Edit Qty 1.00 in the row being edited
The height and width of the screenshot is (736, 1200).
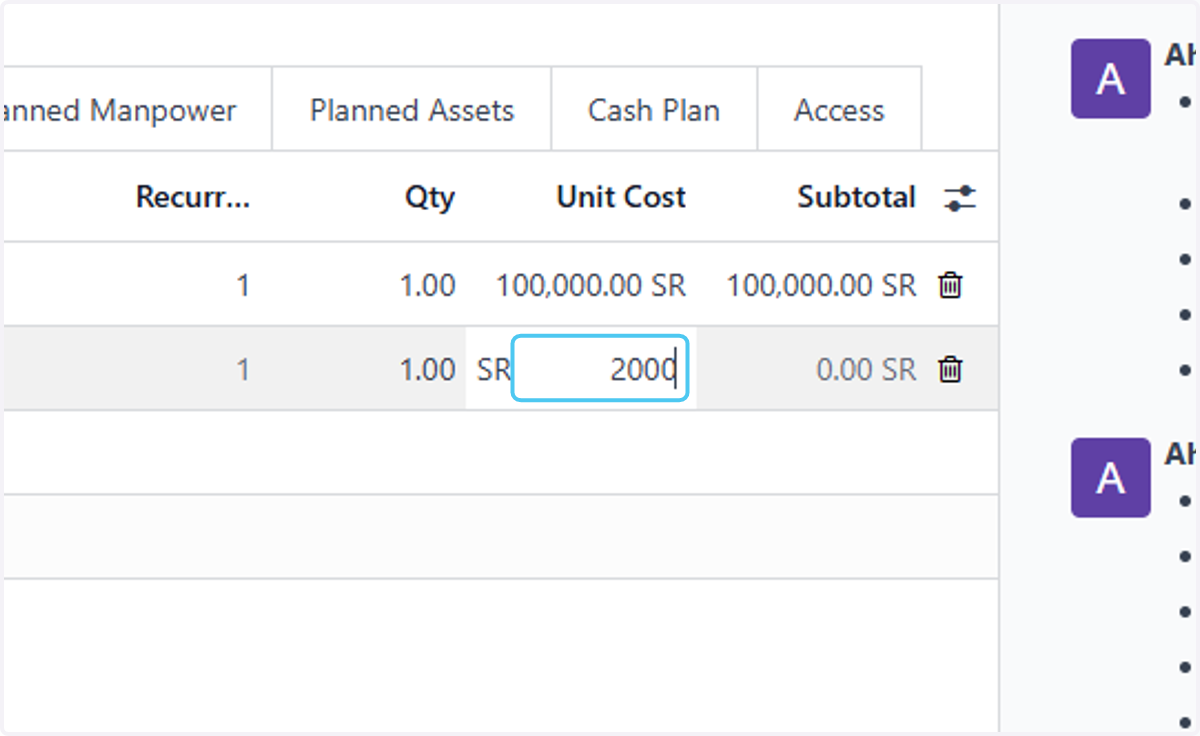point(428,370)
